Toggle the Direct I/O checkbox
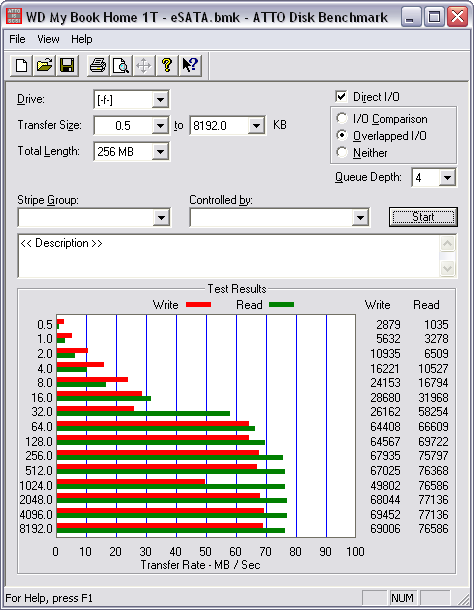 pyautogui.click(x=341, y=96)
